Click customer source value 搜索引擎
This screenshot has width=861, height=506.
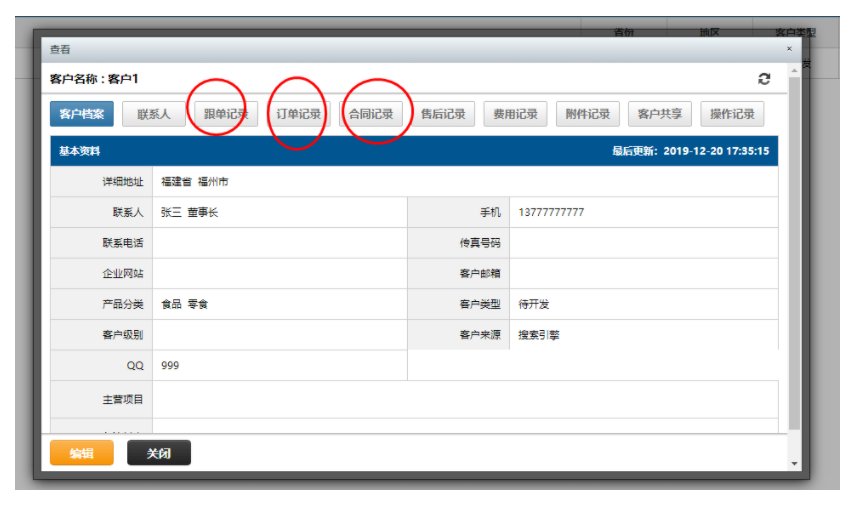[x=539, y=335]
